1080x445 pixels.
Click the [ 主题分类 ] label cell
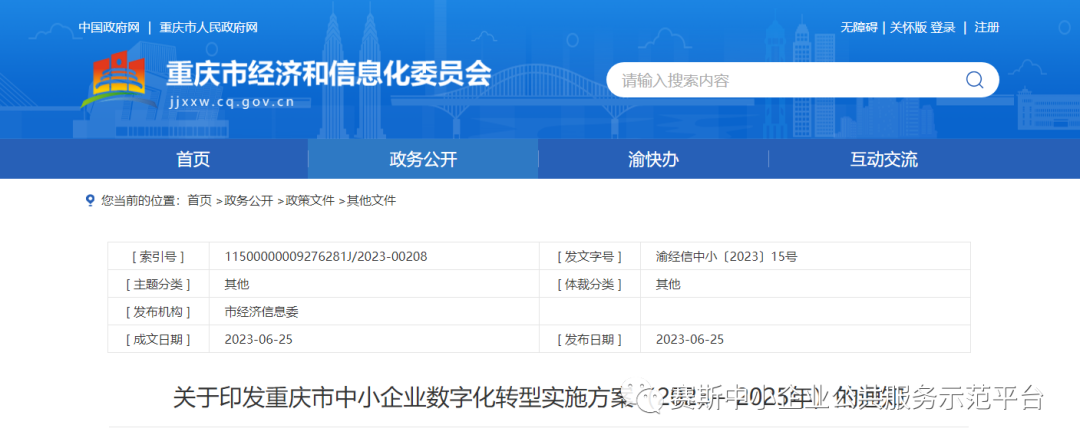pyautogui.click(x=158, y=284)
